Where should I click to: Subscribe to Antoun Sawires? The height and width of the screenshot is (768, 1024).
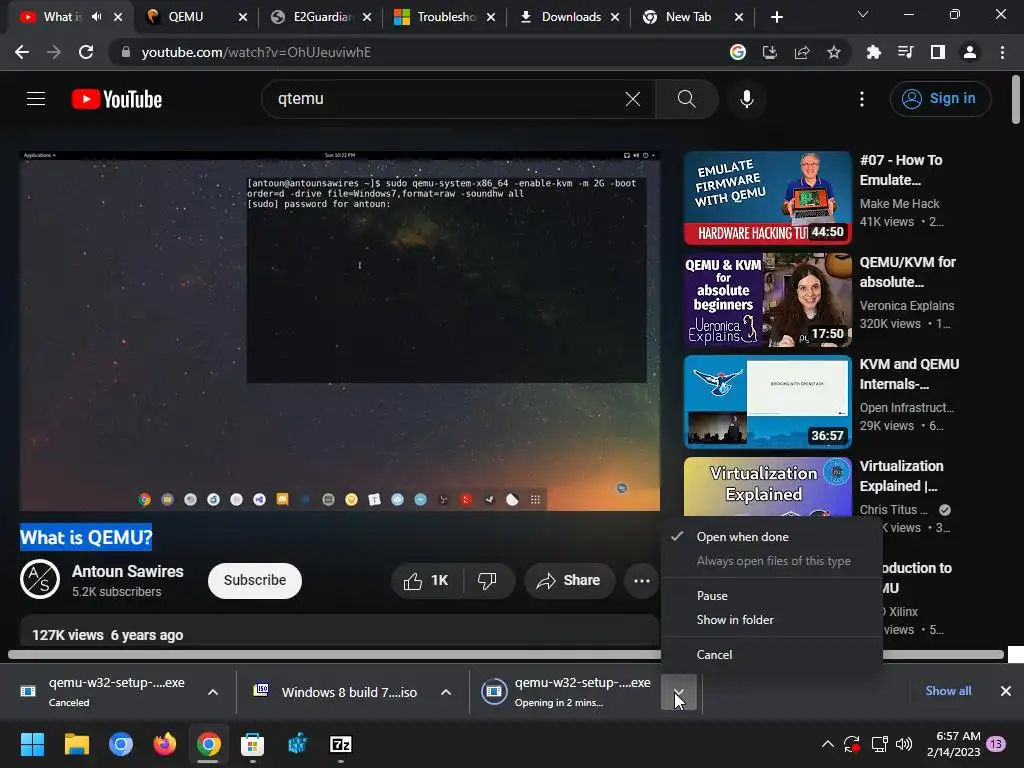[255, 581]
